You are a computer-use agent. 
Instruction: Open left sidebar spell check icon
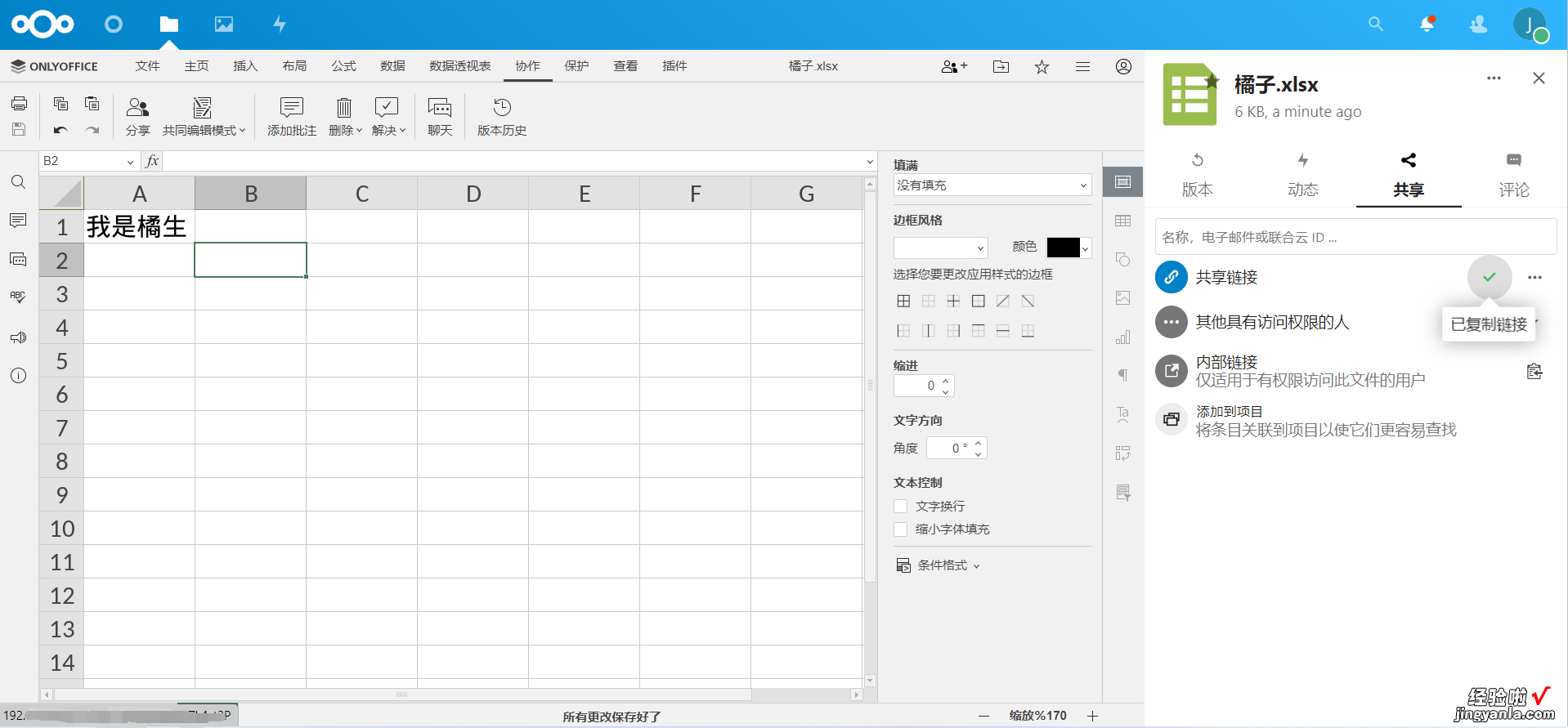pyautogui.click(x=18, y=297)
